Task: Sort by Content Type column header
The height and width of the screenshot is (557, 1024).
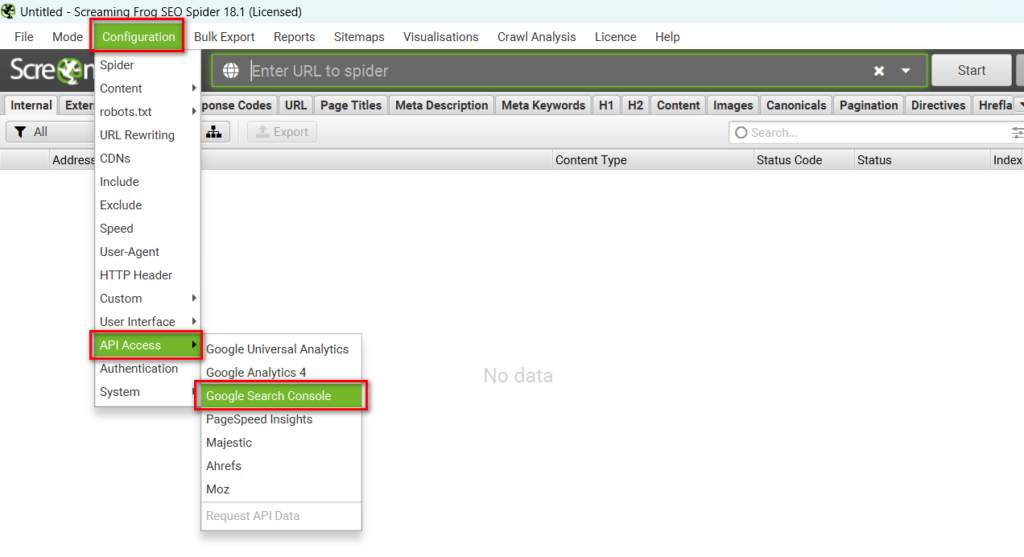Action: point(652,160)
